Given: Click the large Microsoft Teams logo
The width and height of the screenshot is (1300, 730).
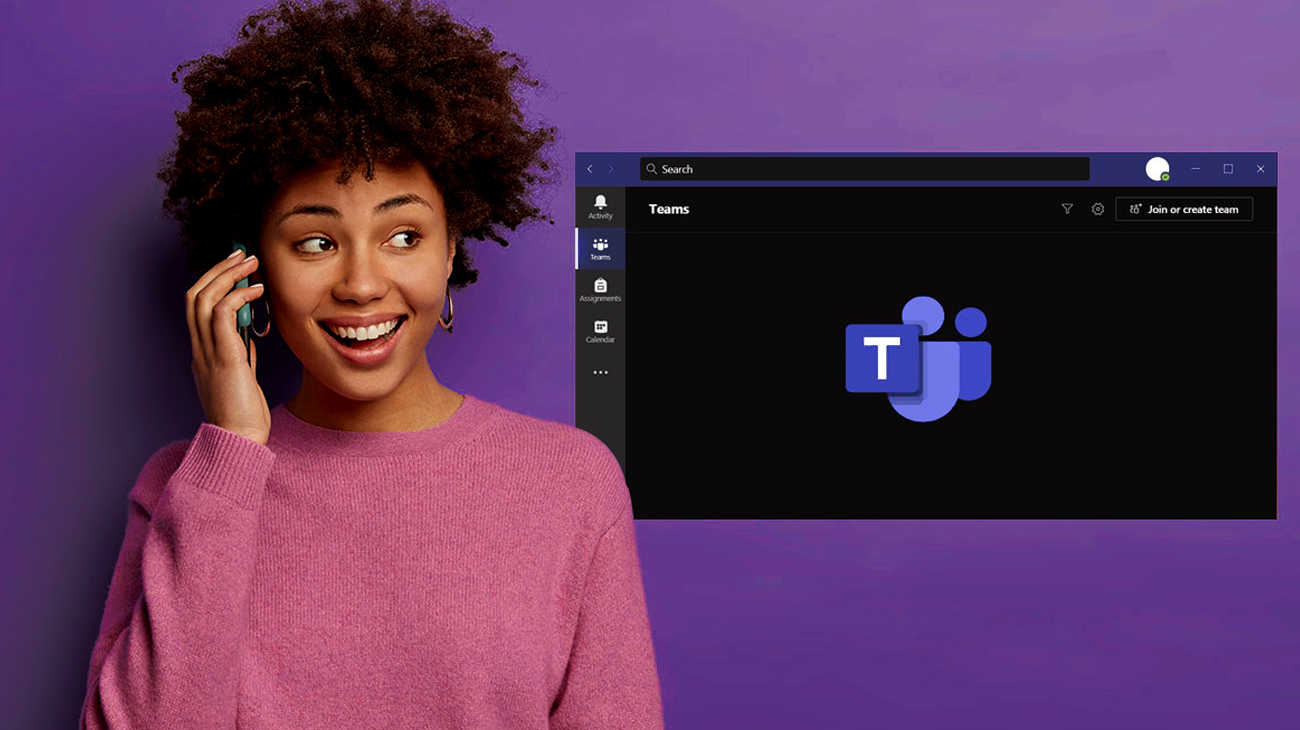Looking at the screenshot, I should pyautogui.click(x=918, y=359).
